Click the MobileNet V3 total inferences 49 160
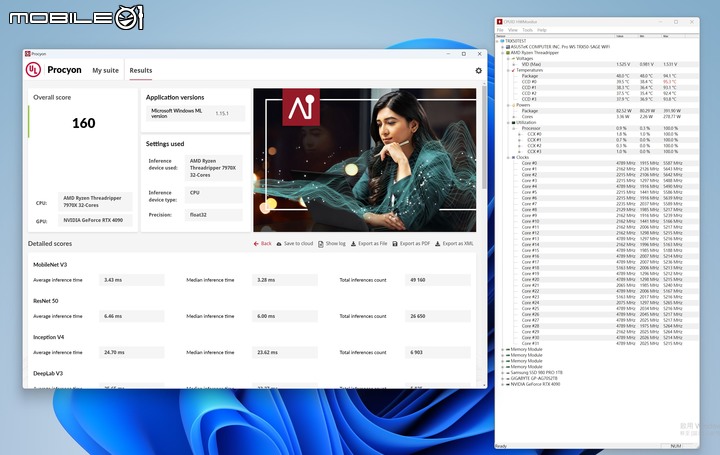The width and height of the screenshot is (720, 455). (438, 280)
